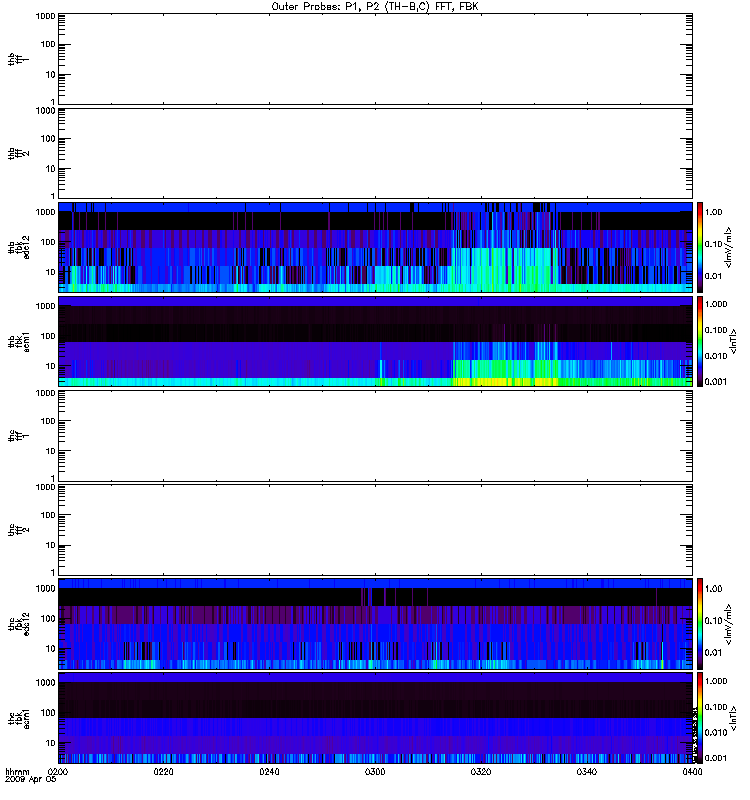Click the "thb fff 2" y-axis title
Screen dimensions: 750x800
[18, 154]
